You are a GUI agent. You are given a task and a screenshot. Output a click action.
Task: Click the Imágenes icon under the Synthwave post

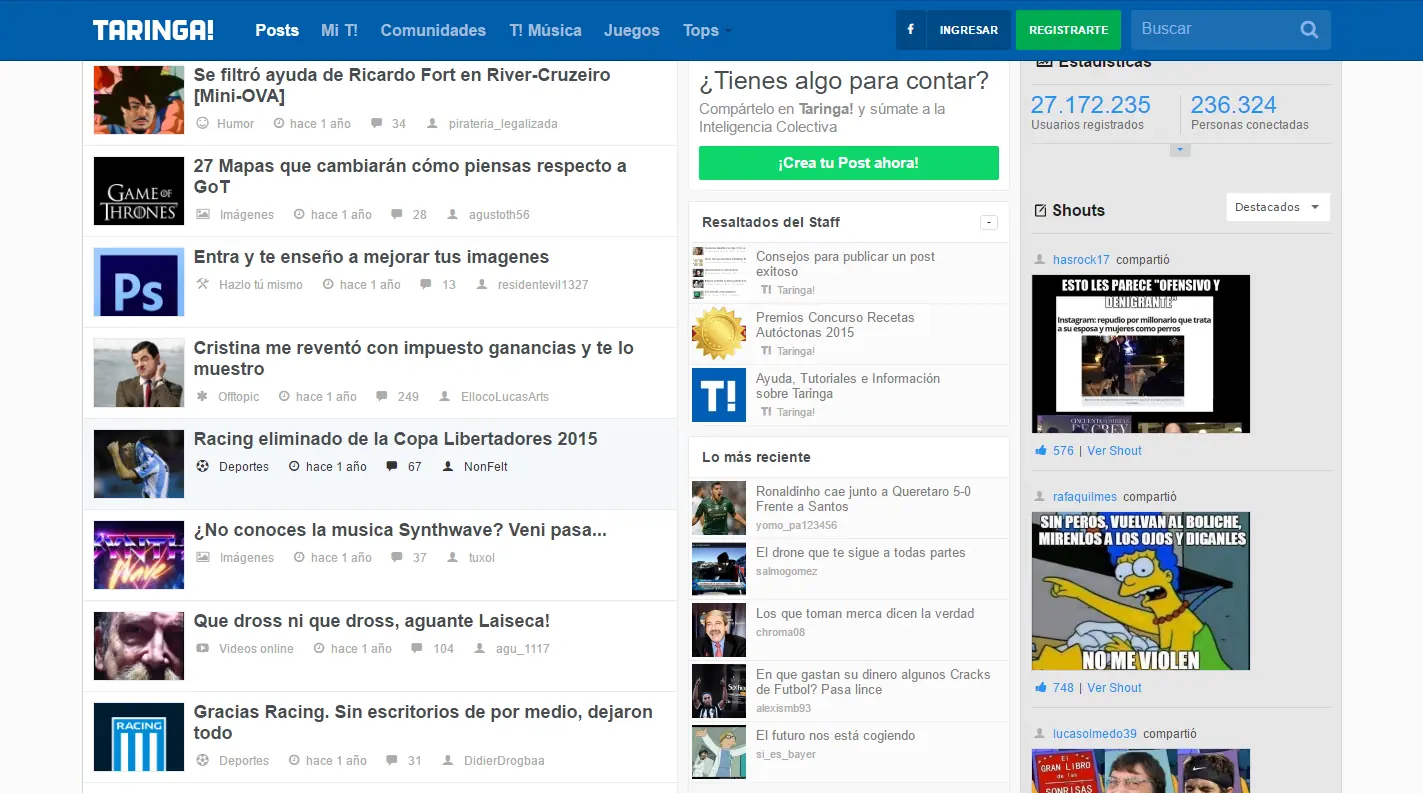203,557
